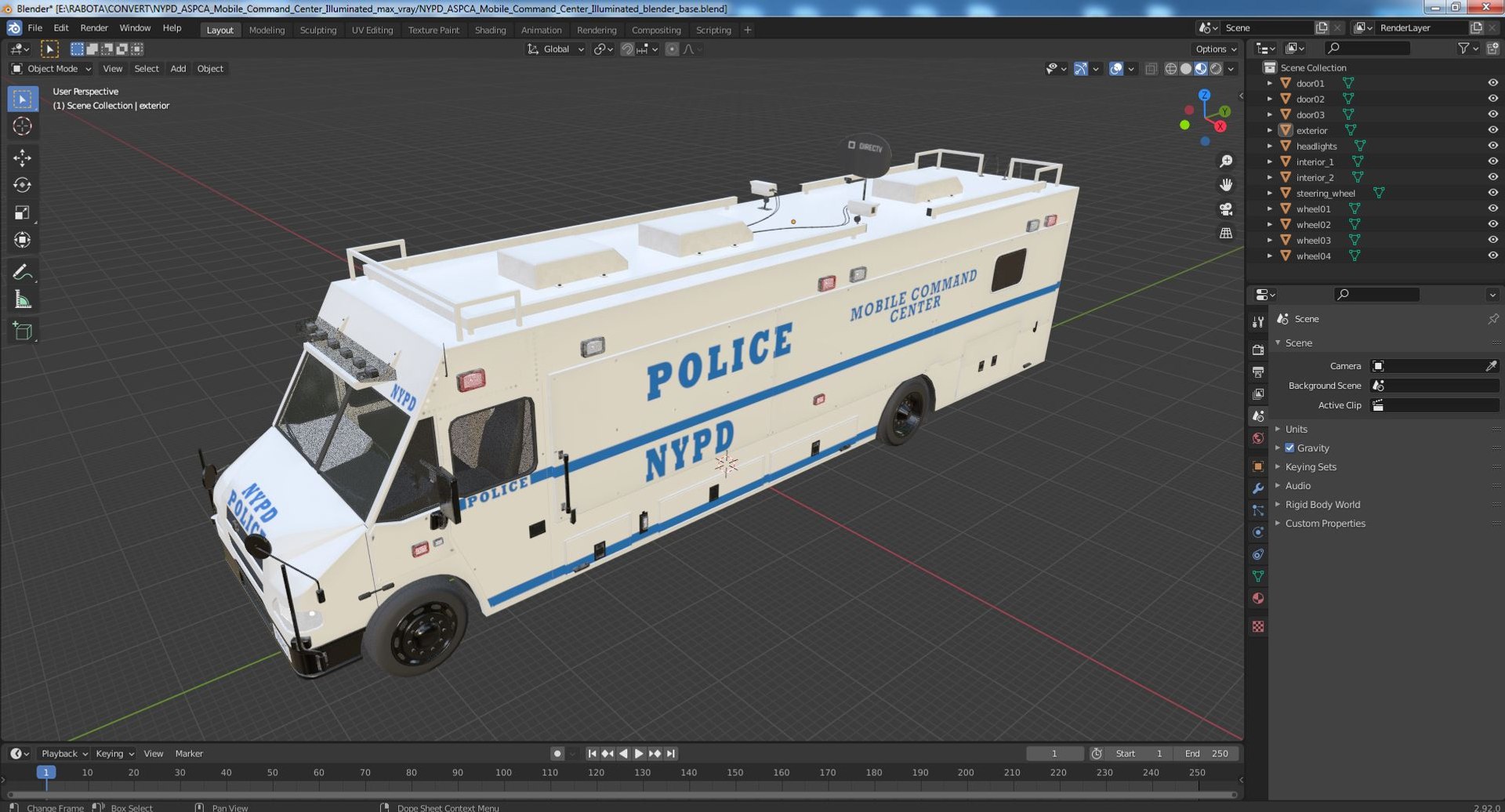Activate the Move tool

click(x=22, y=158)
